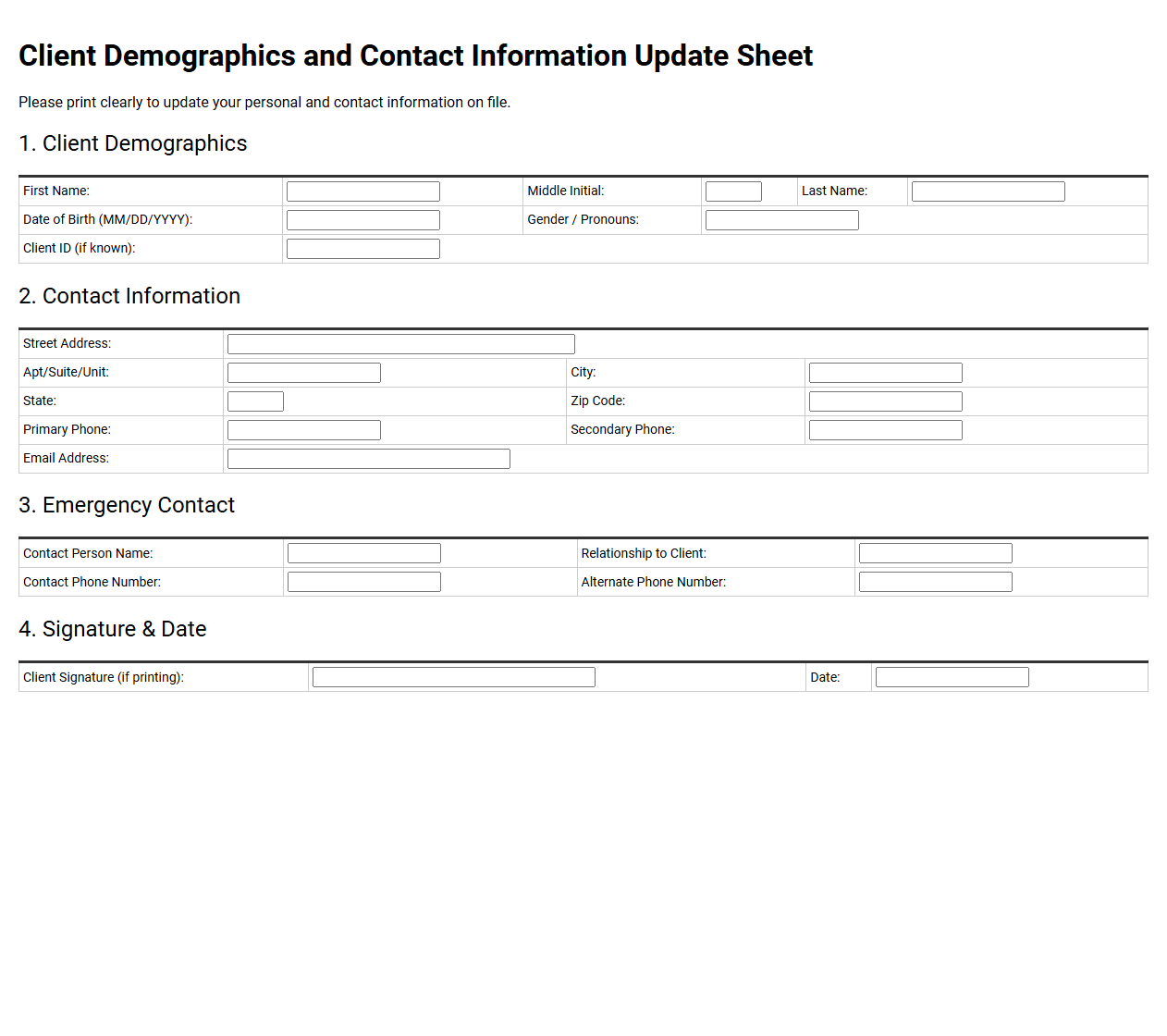The image size is (1167, 1036).
Task: Click the 'Zip Code:' label
Action: pos(598,401)
